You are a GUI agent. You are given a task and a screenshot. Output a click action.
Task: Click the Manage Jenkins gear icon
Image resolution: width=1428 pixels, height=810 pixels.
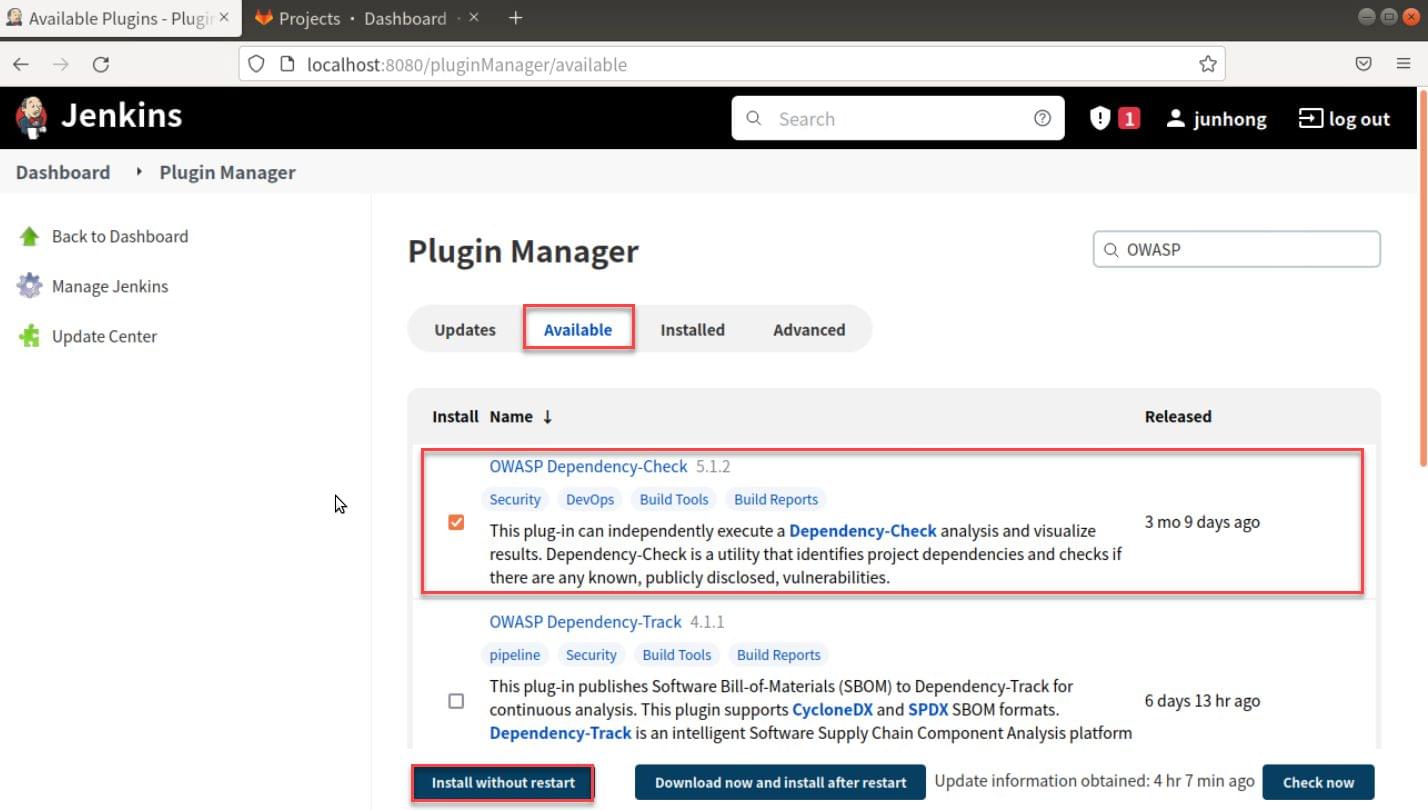(29, 286)
